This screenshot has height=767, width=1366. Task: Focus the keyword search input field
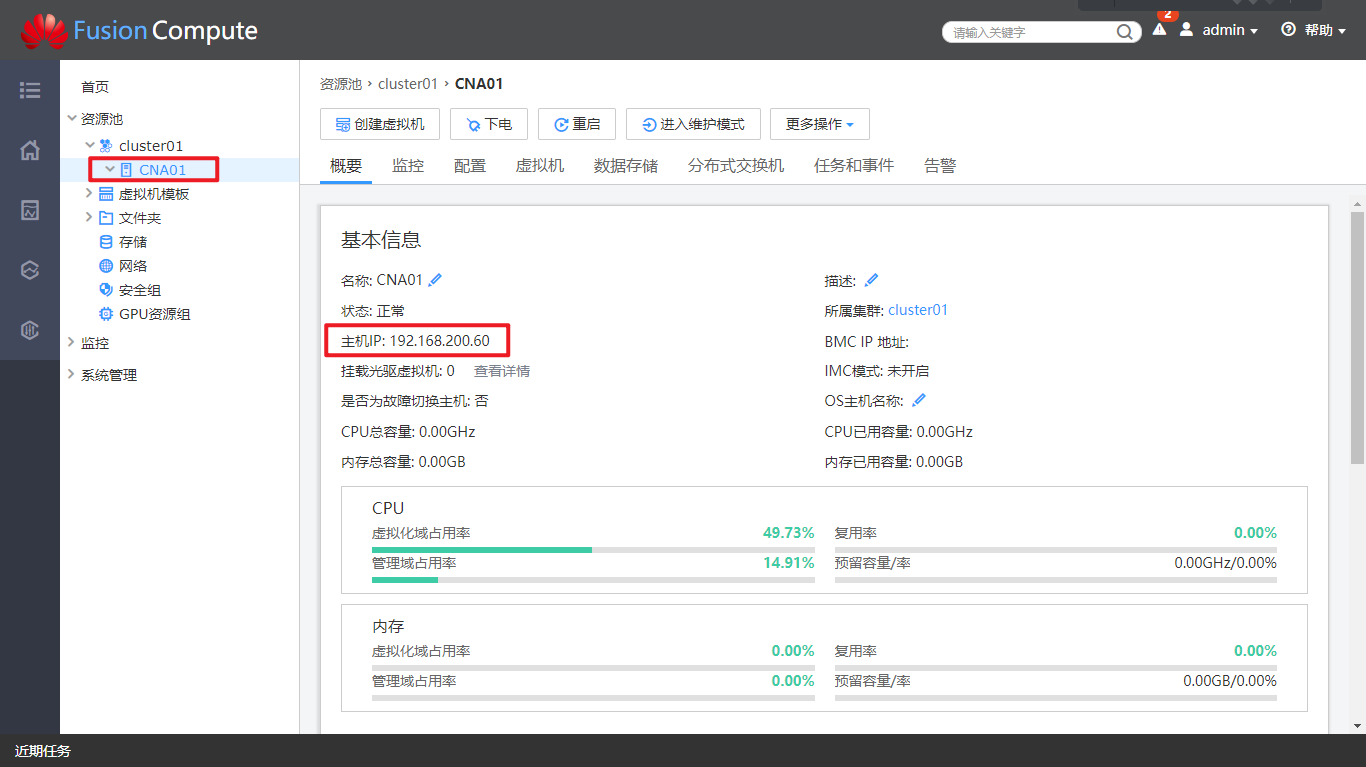coord(1030,32)
